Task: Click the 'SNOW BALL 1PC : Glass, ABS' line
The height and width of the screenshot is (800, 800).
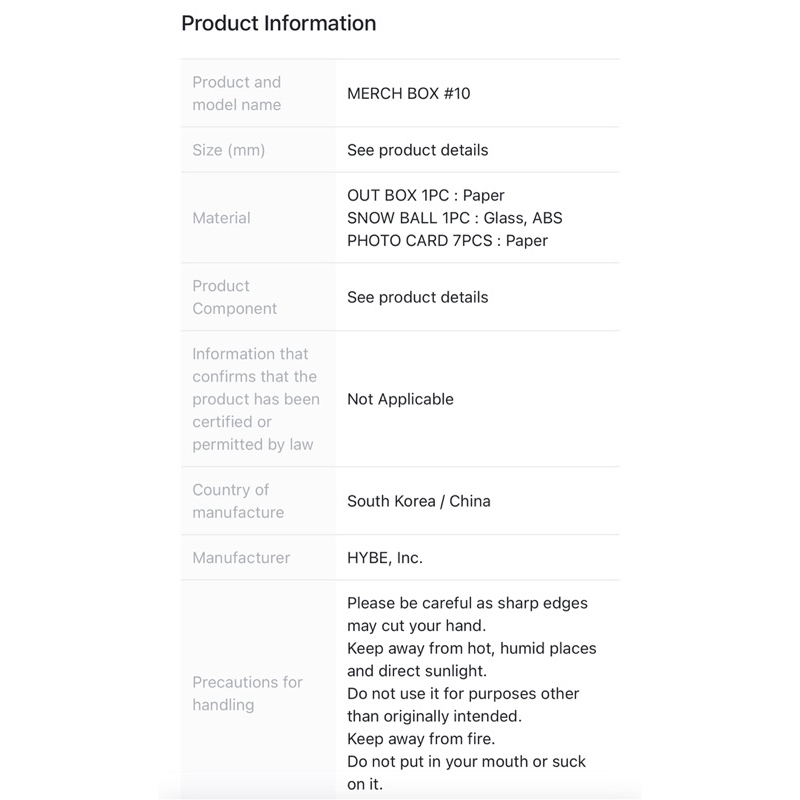Action: click(455, 218)
